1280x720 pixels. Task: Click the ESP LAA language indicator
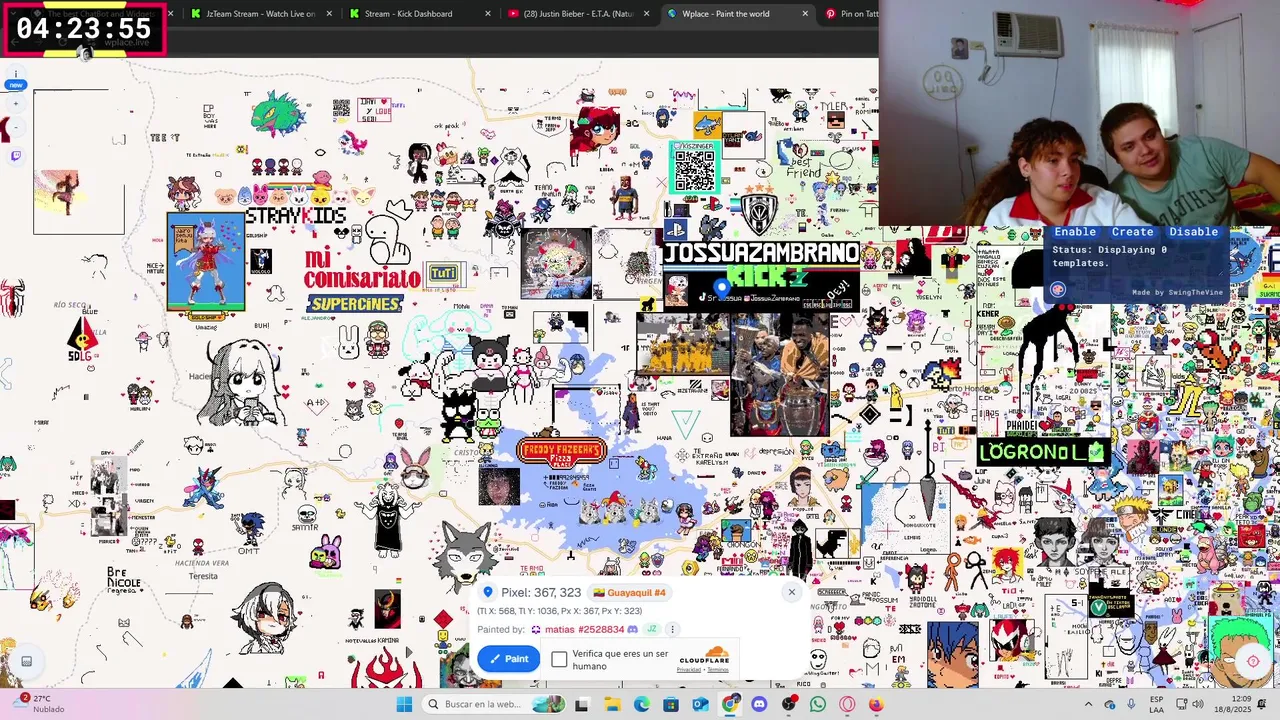1157,704
